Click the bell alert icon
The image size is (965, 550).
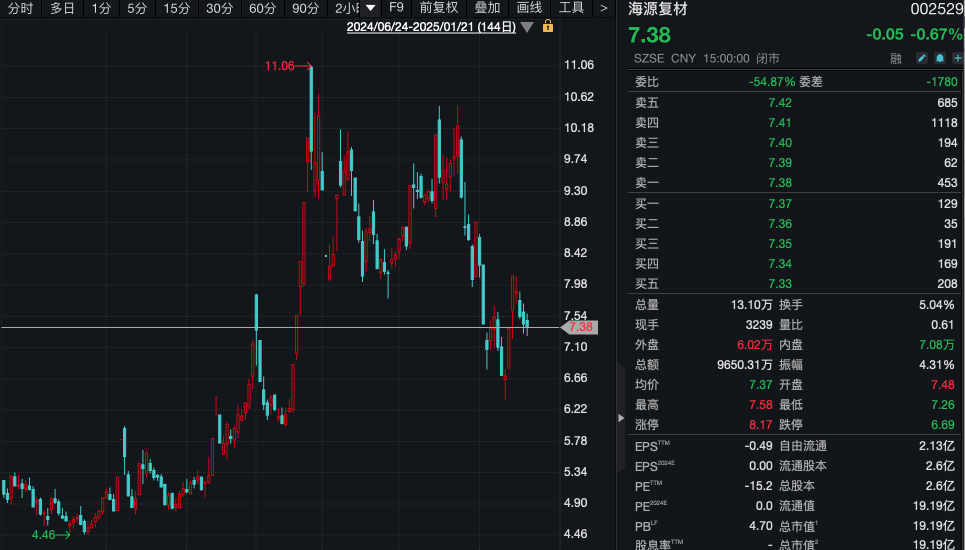939,59
